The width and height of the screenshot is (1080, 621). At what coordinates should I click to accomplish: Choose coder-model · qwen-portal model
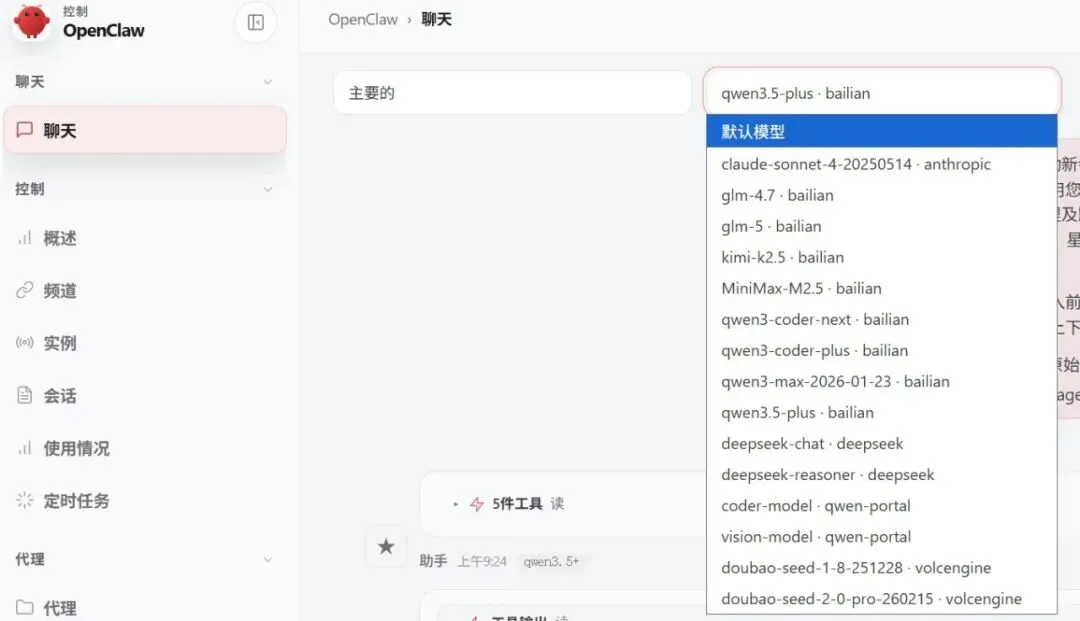882,505
